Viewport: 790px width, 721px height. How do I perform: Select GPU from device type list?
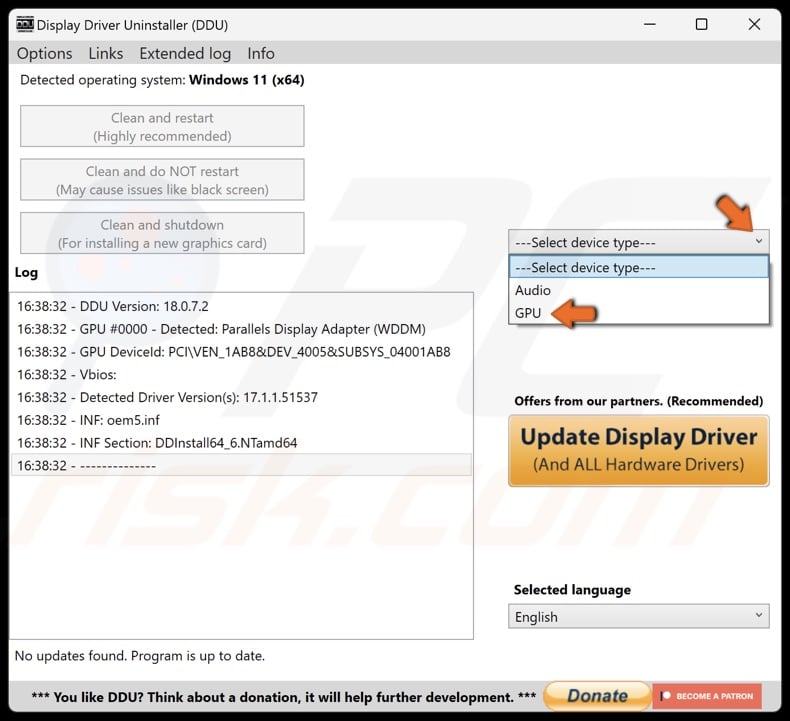pyautogui.click(x=639, y=313)
